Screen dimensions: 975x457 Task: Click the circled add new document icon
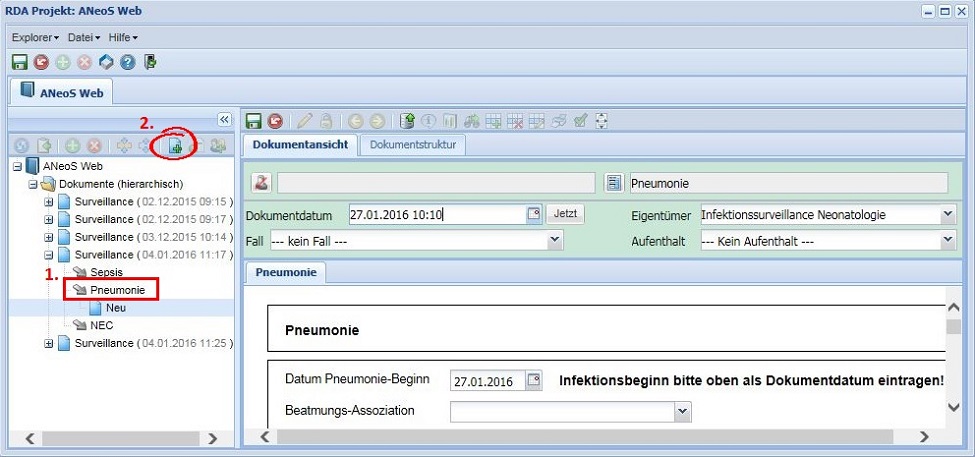(175, 146)
